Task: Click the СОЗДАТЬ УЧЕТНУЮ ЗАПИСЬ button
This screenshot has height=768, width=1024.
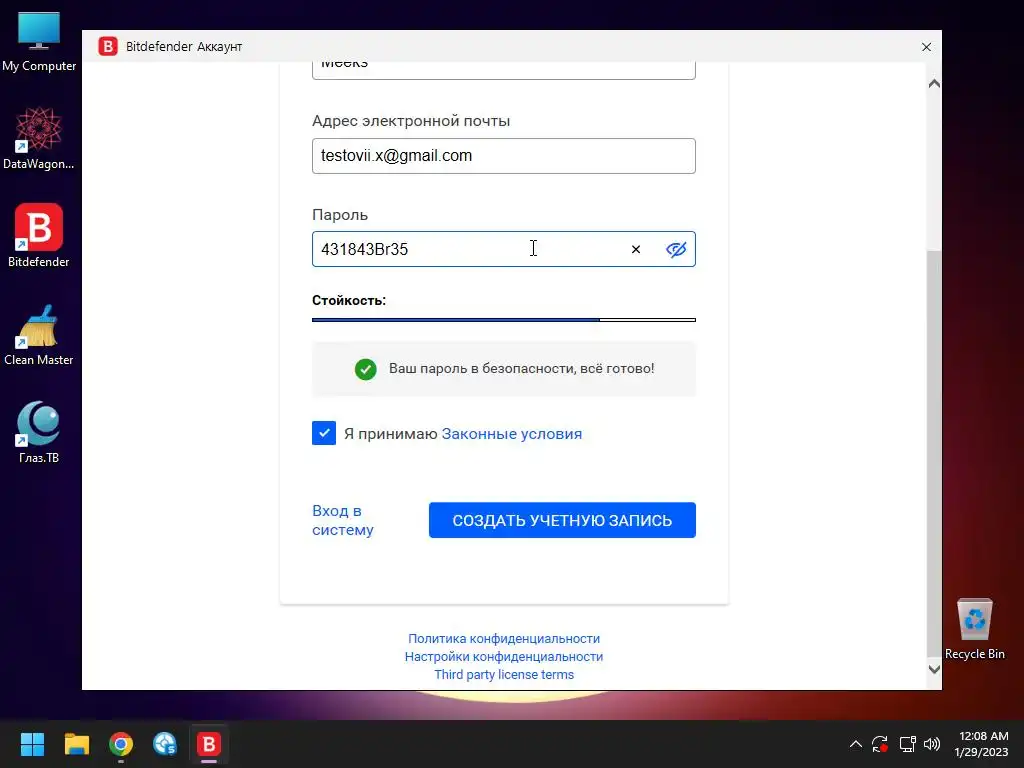Action: (x=562, y=520)
